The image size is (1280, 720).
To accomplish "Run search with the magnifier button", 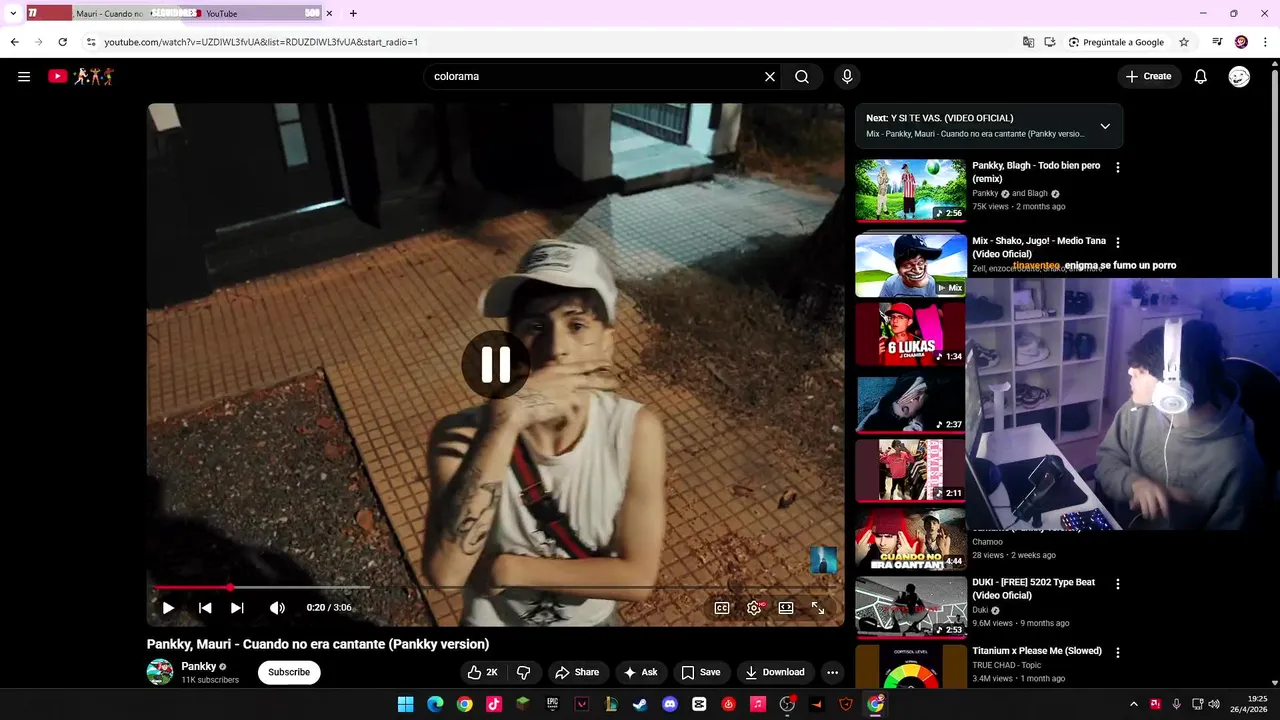I will pyautogui.click(x=802, y=76).
